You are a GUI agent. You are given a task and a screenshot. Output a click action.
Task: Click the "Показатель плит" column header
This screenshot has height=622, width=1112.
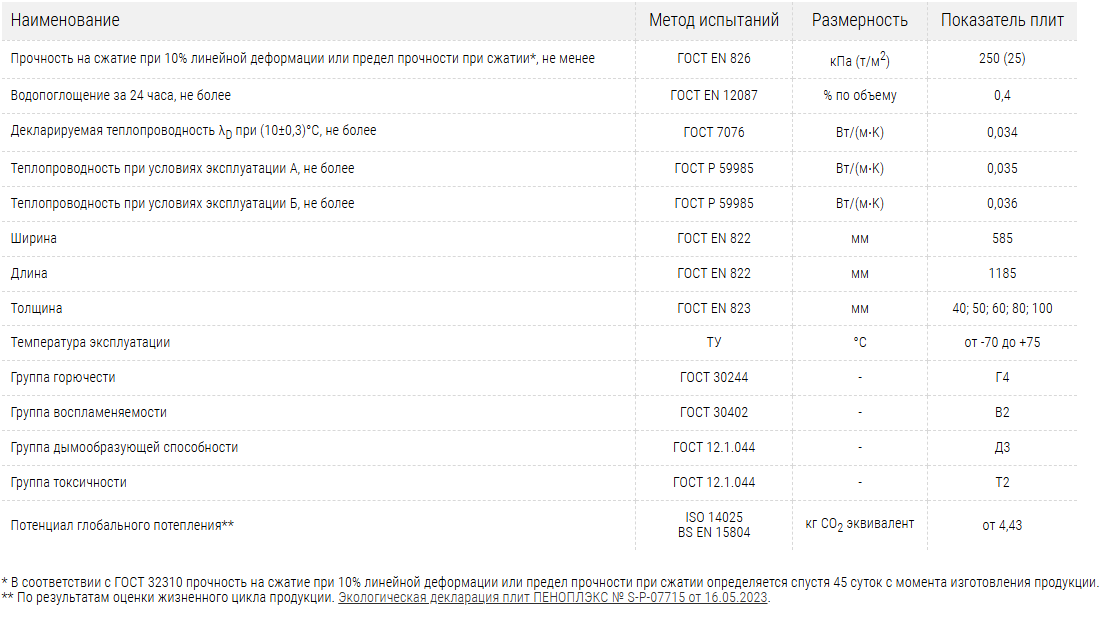point(1002,20)
